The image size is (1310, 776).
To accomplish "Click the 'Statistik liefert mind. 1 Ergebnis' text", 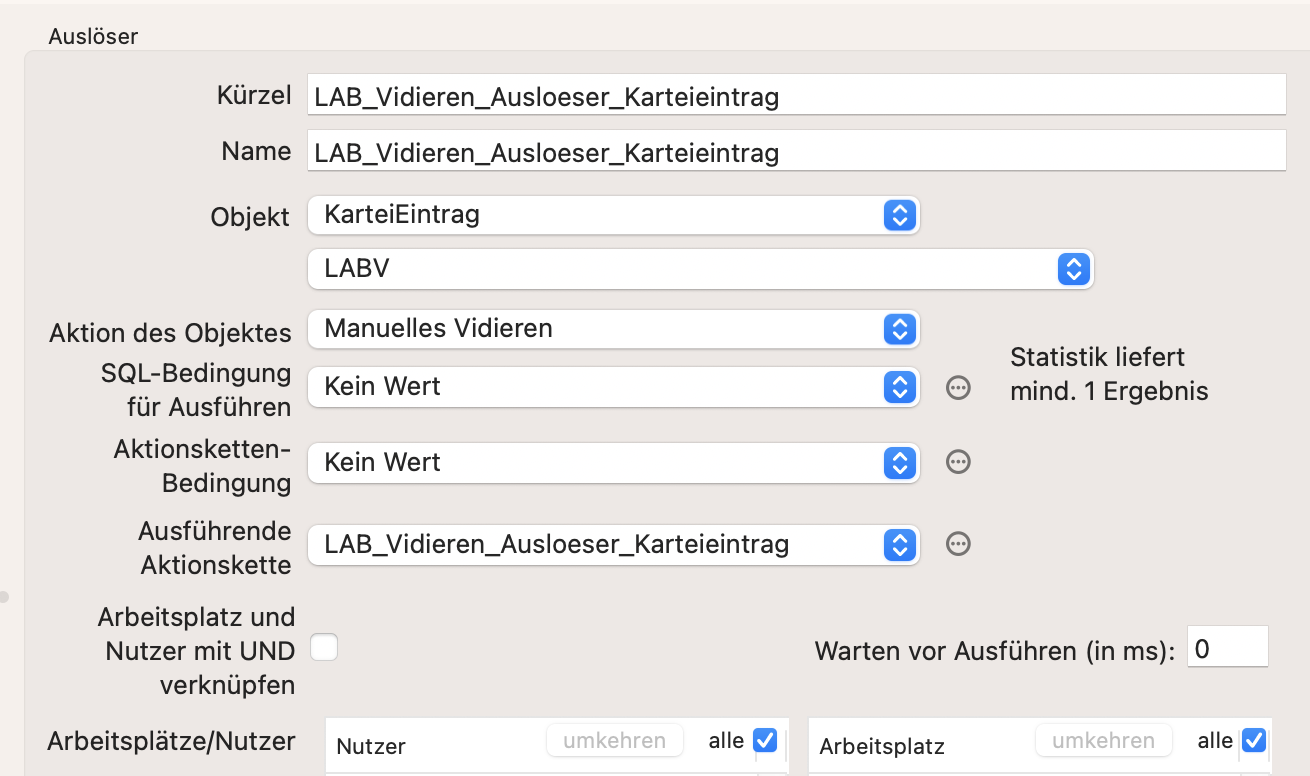I will [1109, 374].
